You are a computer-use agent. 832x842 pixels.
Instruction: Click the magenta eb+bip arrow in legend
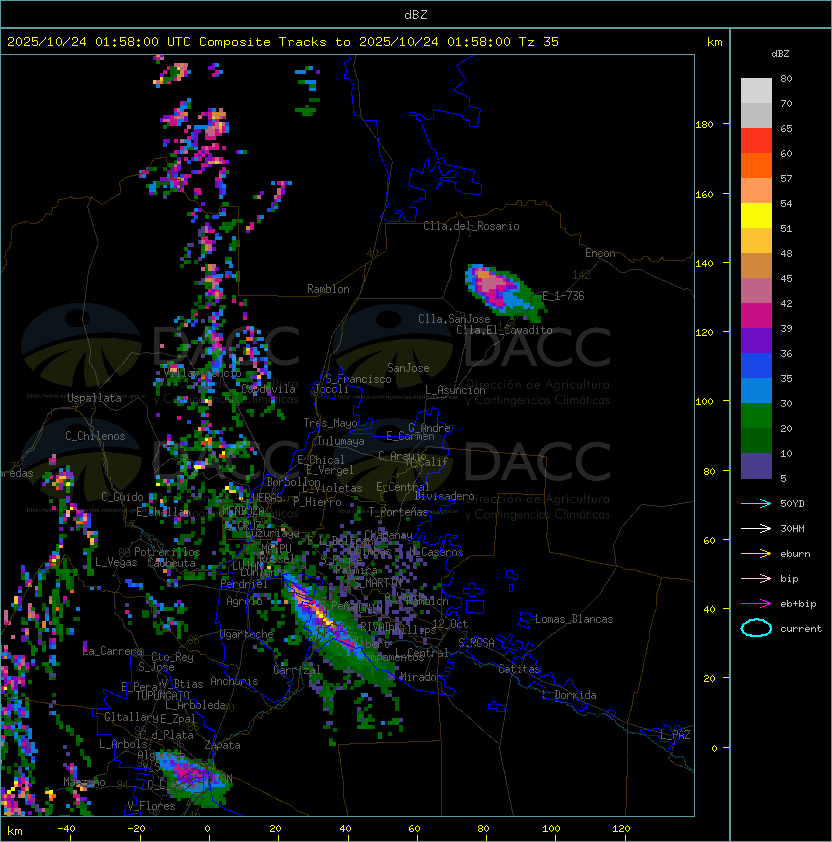pos(756,604)
